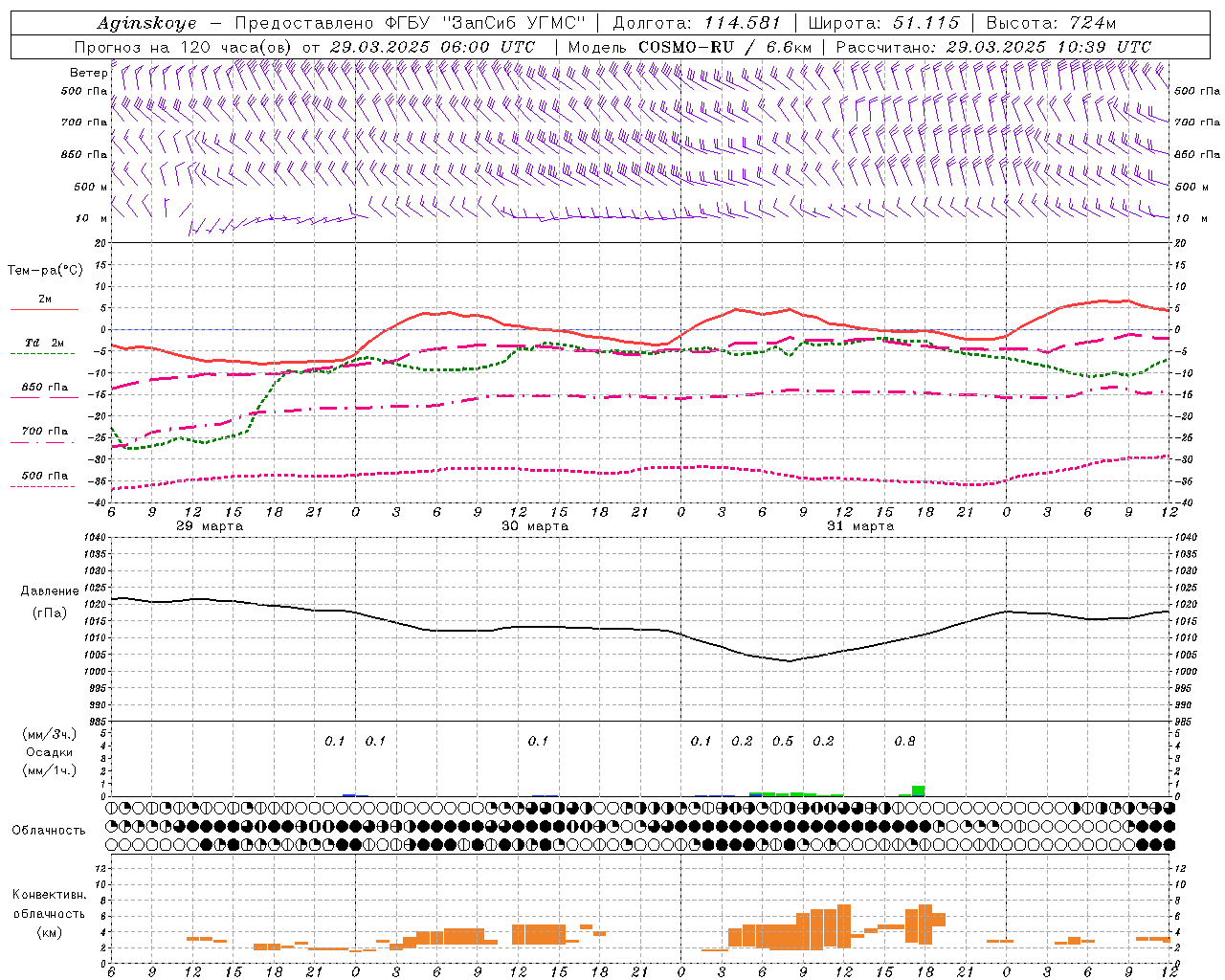Click the "(мм/3ч.)" precipitation unit label
This screenshot has height=980, width=1225.
click(50, 734)
